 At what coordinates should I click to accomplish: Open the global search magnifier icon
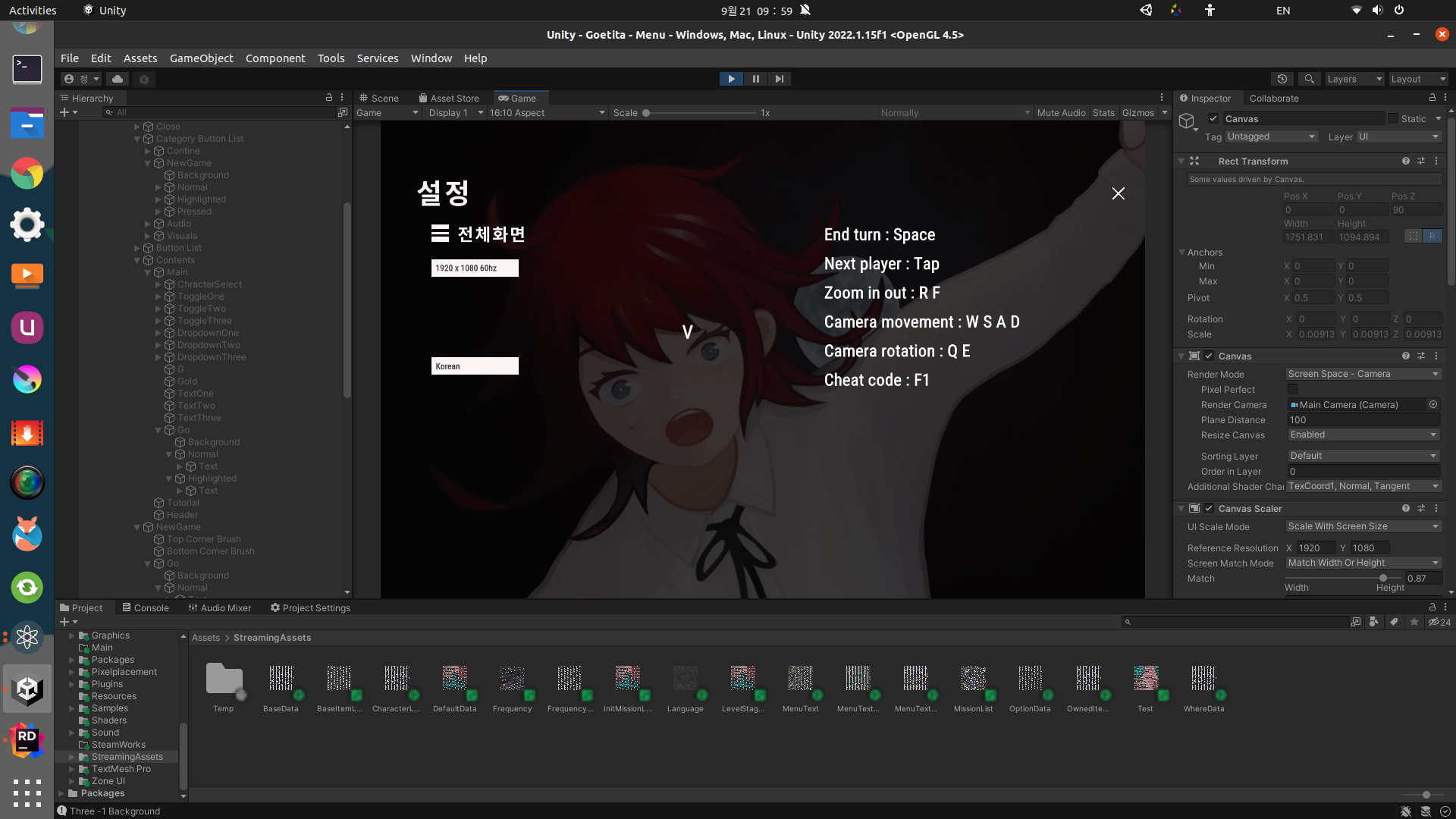coord(1309,79)
